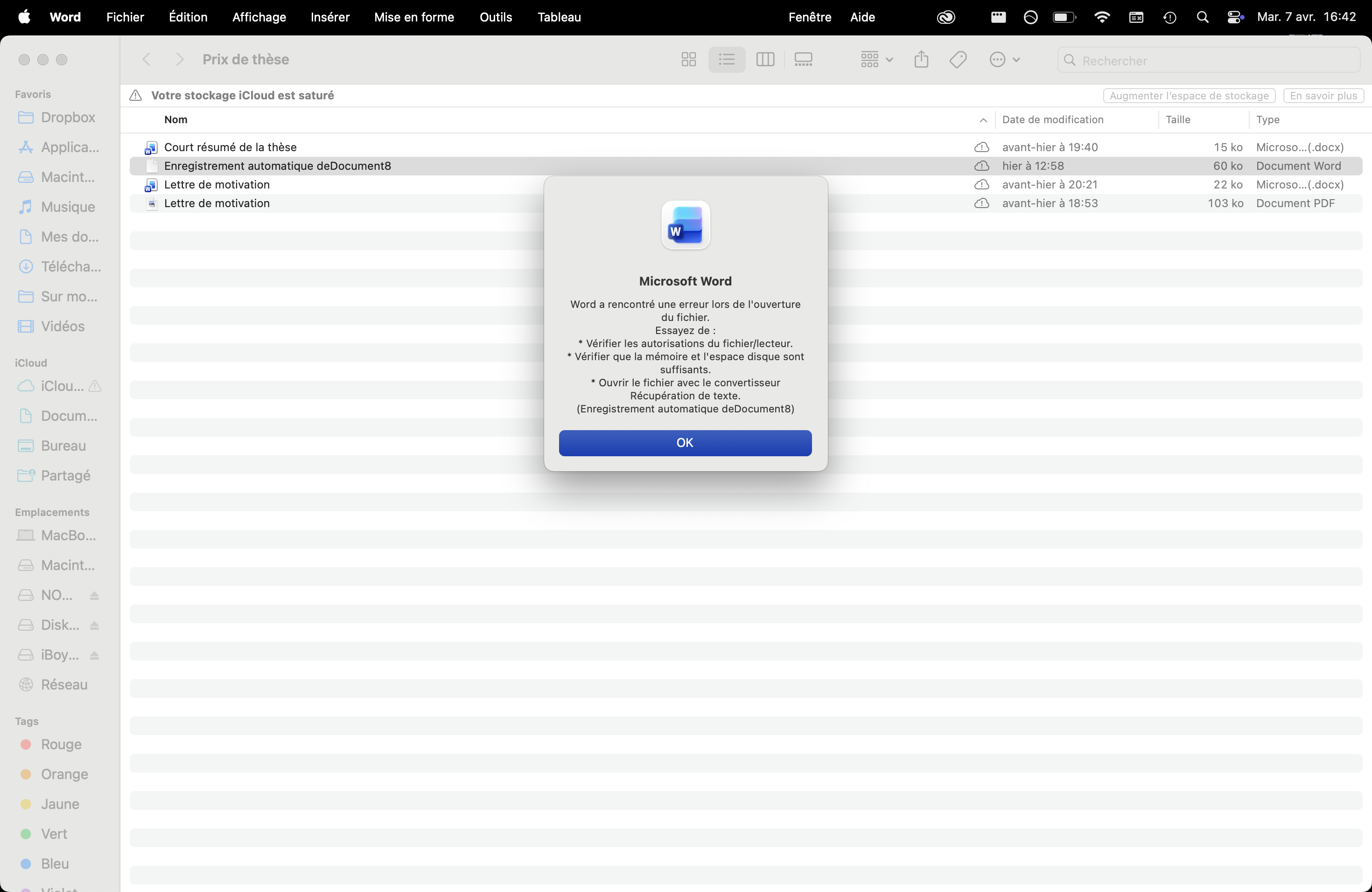Select Court résumé de la thèse file

click(746, 147)
